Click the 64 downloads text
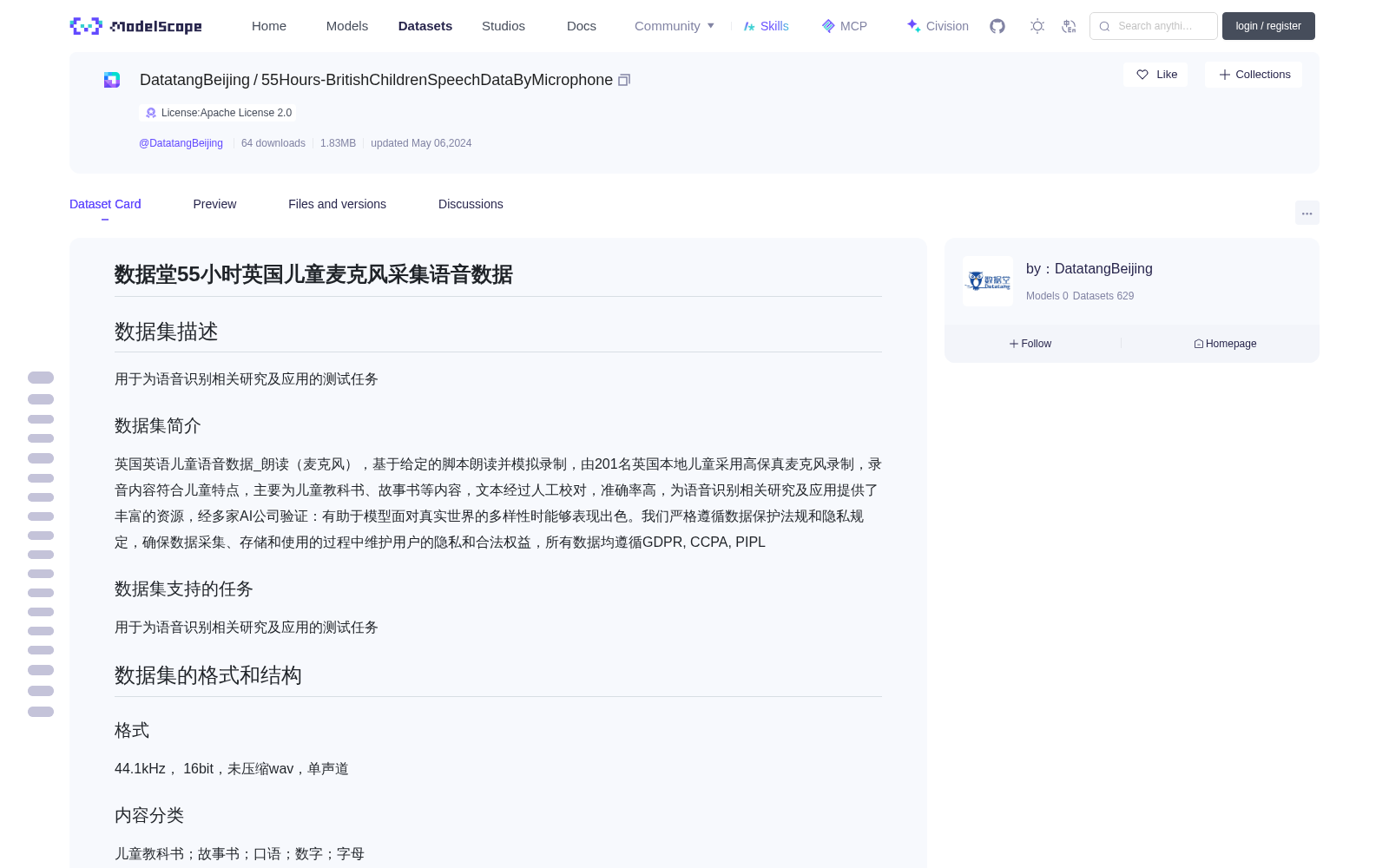1389x868 pixels. point(273,143)
